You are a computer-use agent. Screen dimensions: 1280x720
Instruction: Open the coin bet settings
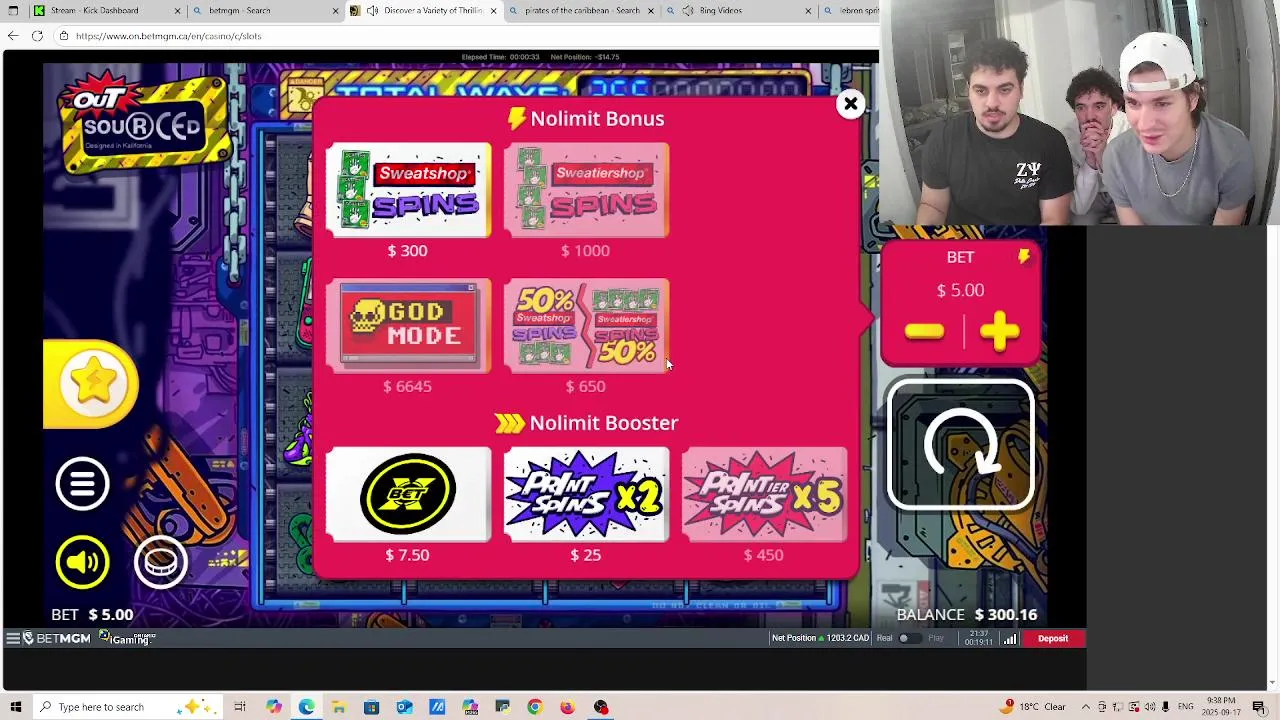click(160, 562)
